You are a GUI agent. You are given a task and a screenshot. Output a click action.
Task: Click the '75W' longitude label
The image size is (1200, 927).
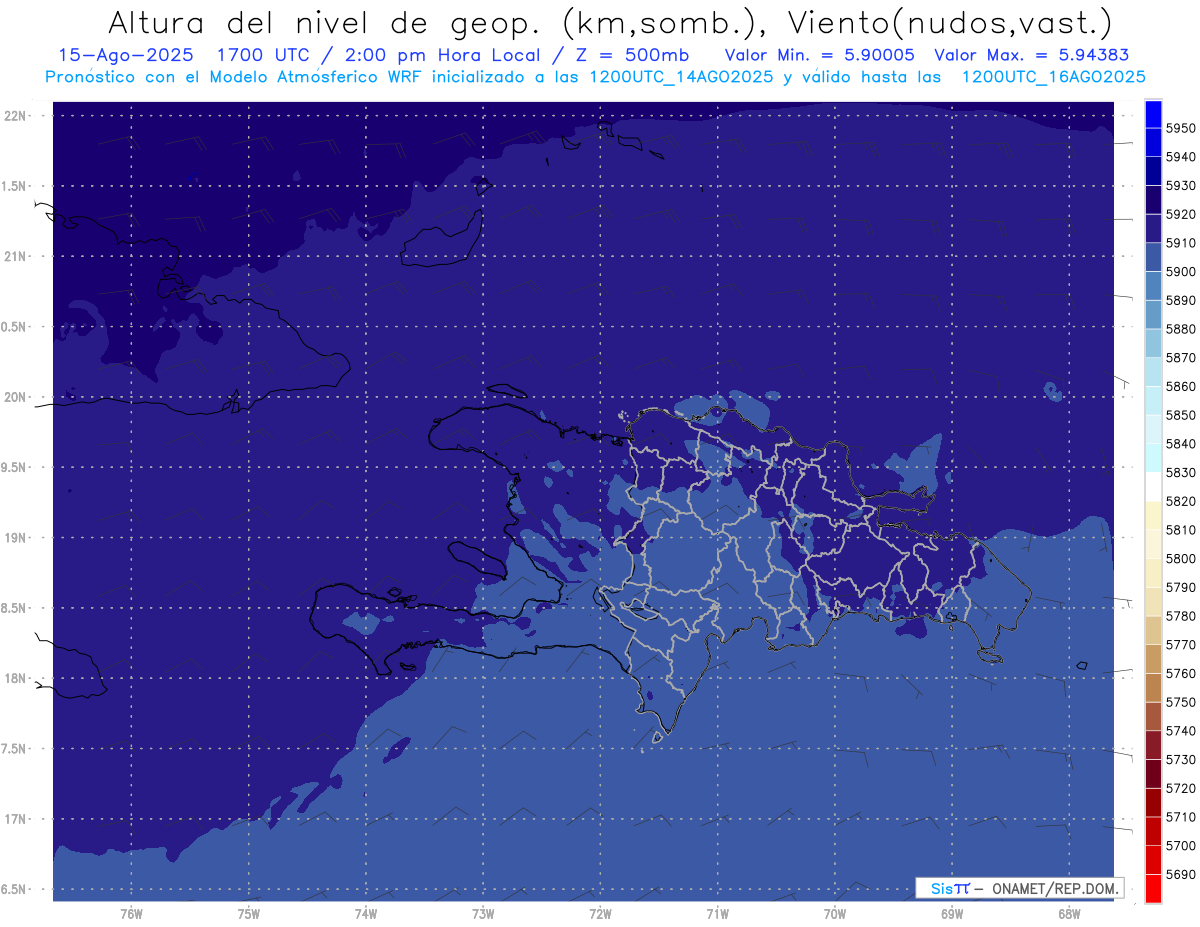click(x=248, y=912)
